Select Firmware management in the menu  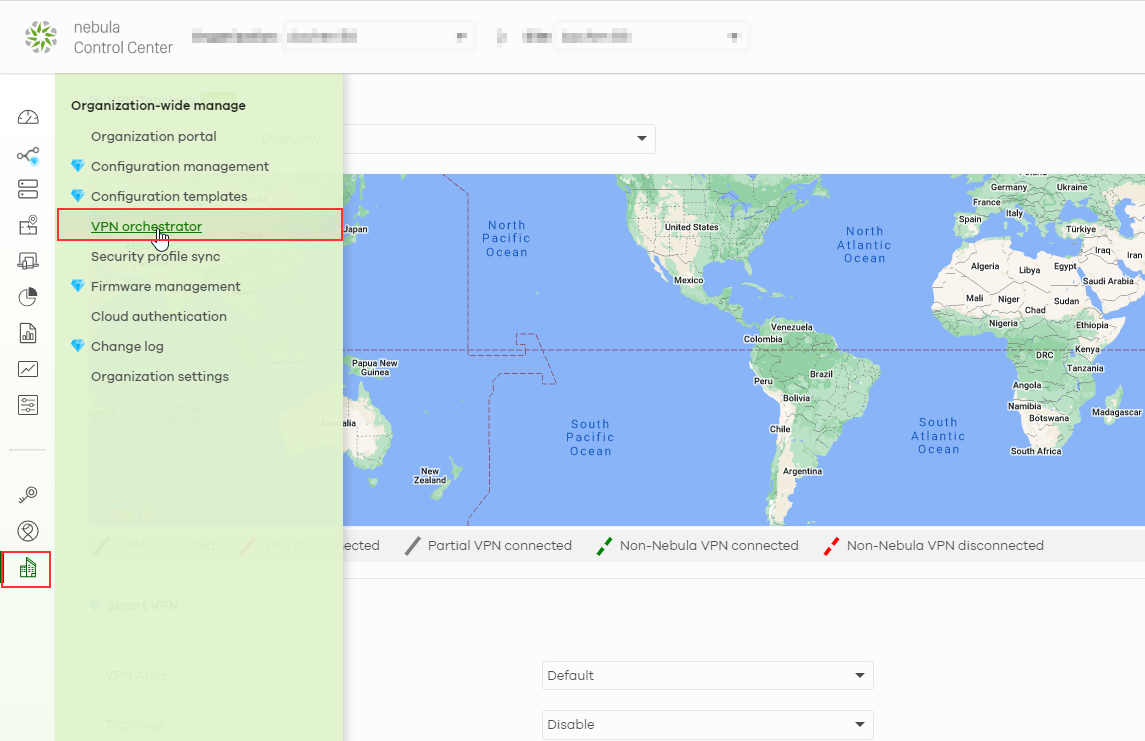[x=165, y=286]
